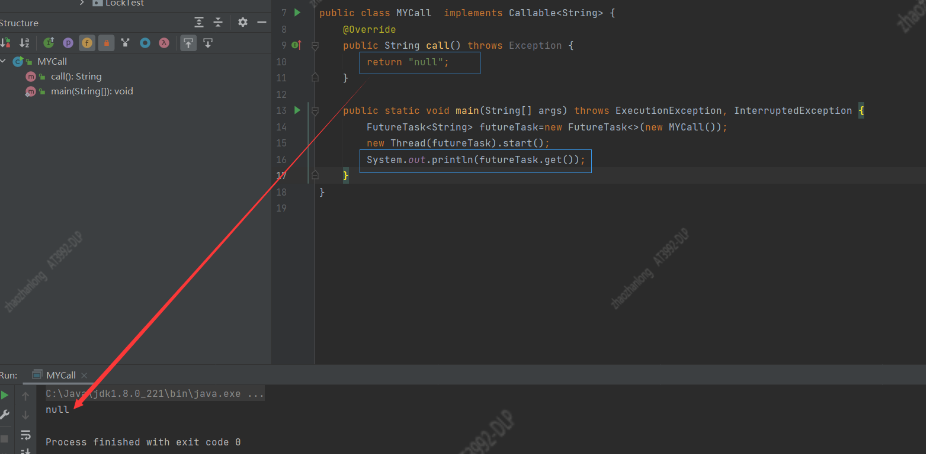Switch to the MYCall run tab

[x=61, y=375]
